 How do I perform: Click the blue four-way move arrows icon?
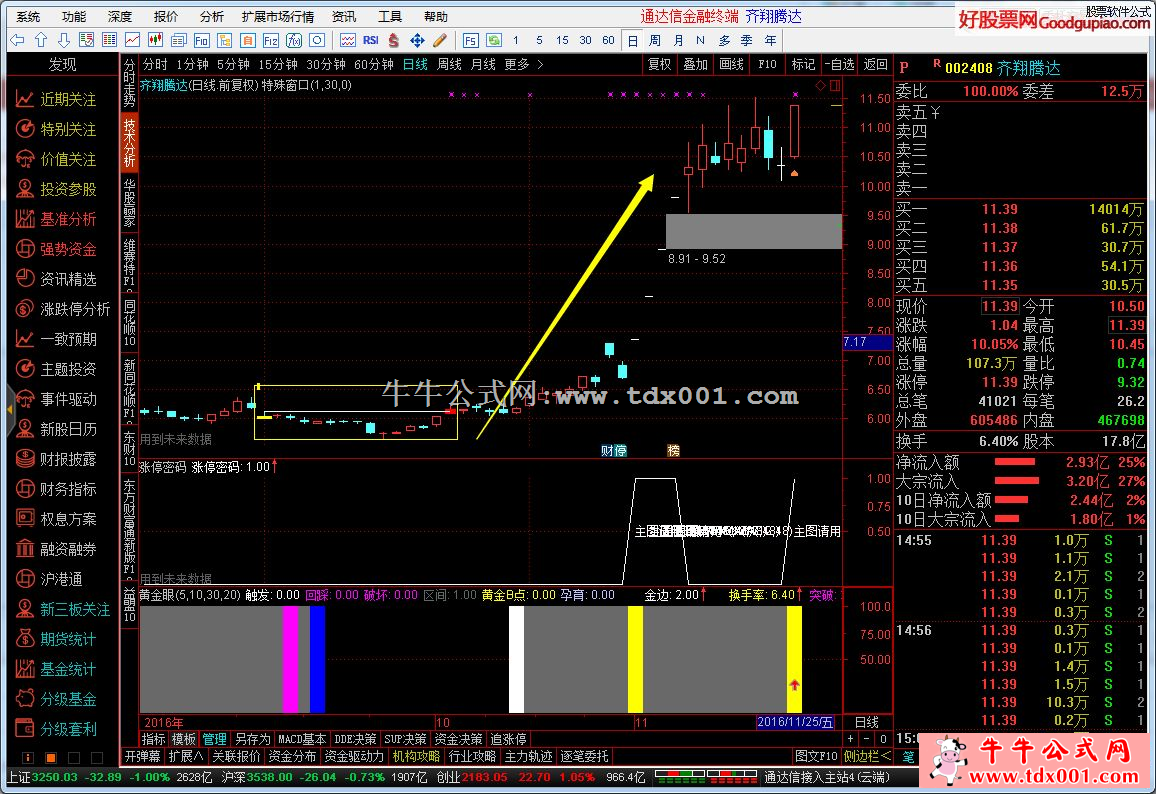click(x=417, y=40)
